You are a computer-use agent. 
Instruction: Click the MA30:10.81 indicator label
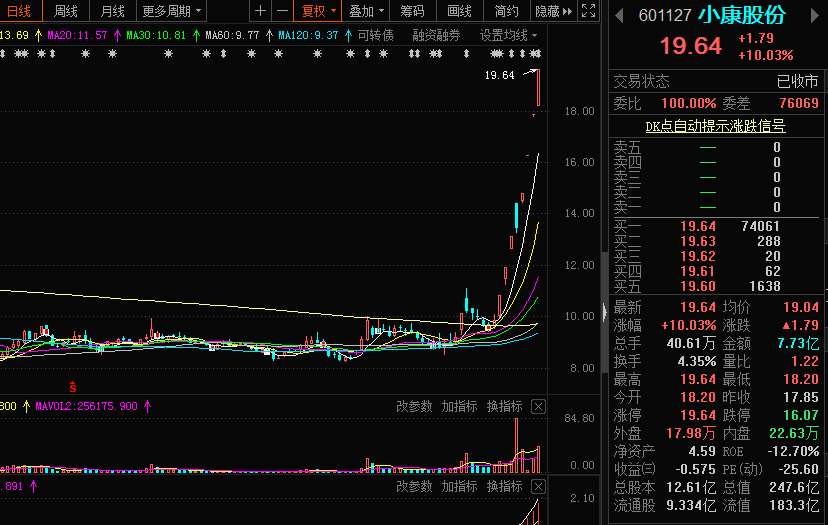pyautogui.click(x=156, y=35)
